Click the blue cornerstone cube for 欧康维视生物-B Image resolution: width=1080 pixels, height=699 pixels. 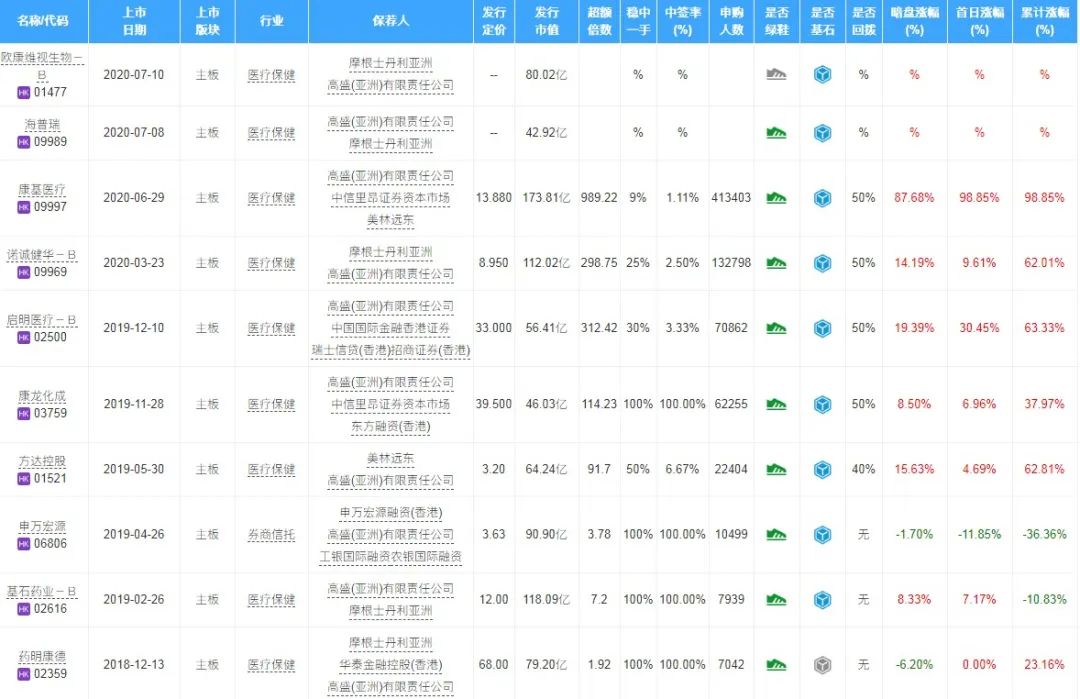coord(822,74)
